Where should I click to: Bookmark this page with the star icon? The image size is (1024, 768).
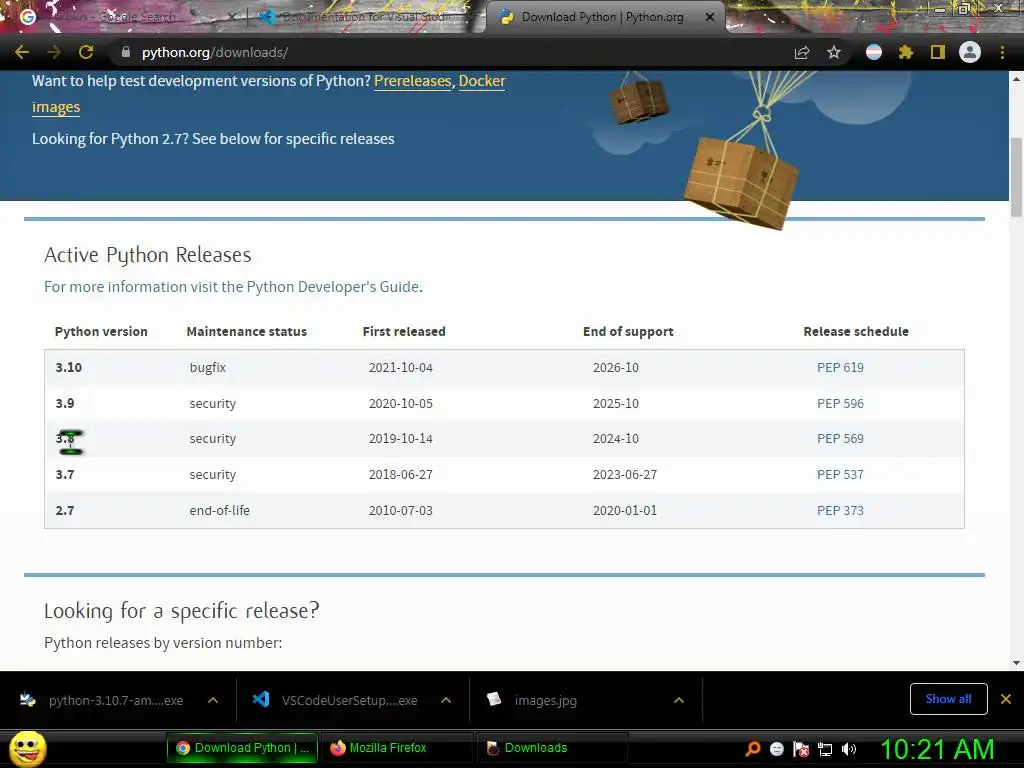(x=834, y=52)
